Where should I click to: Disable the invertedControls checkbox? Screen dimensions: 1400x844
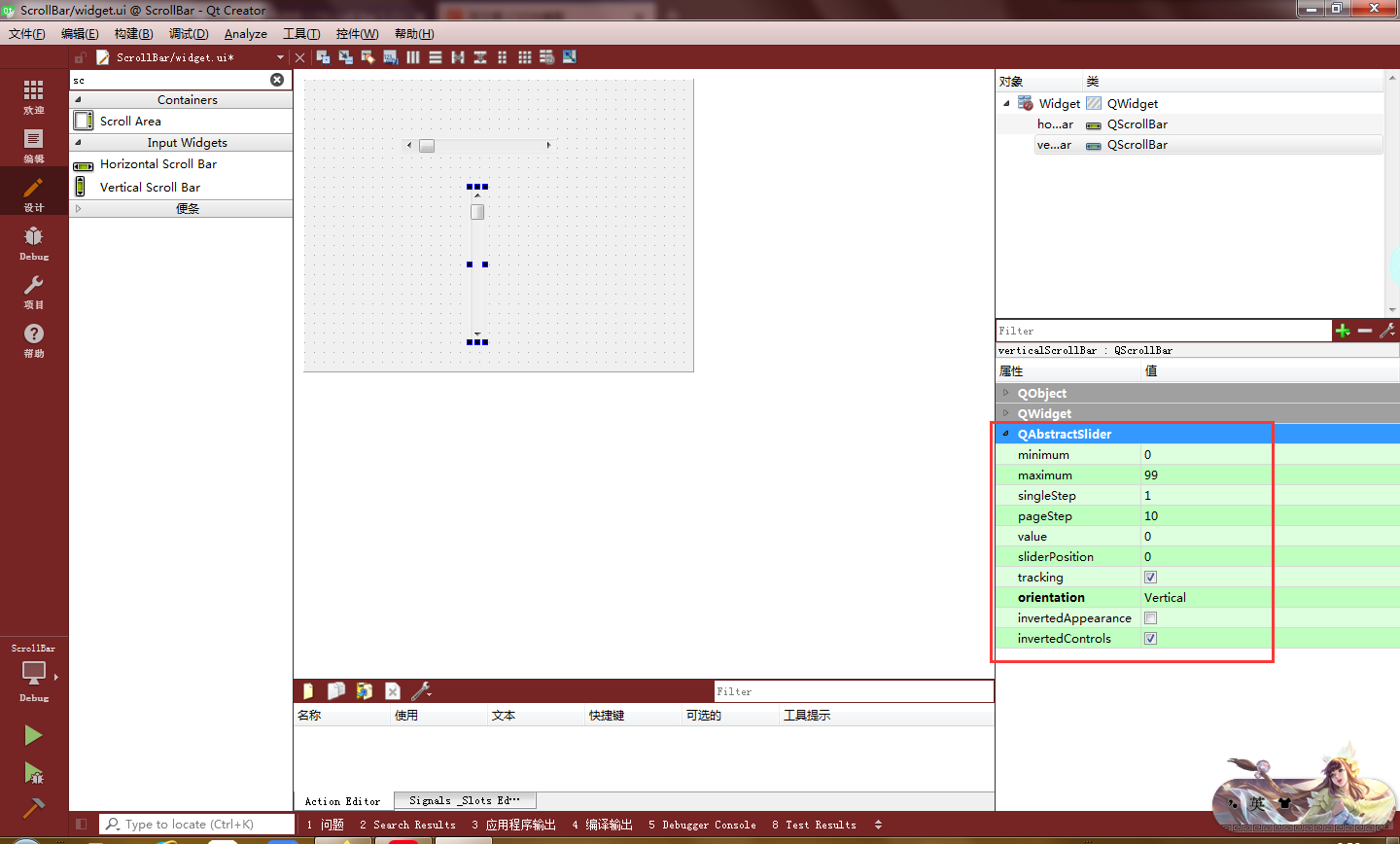point(1150,638)
